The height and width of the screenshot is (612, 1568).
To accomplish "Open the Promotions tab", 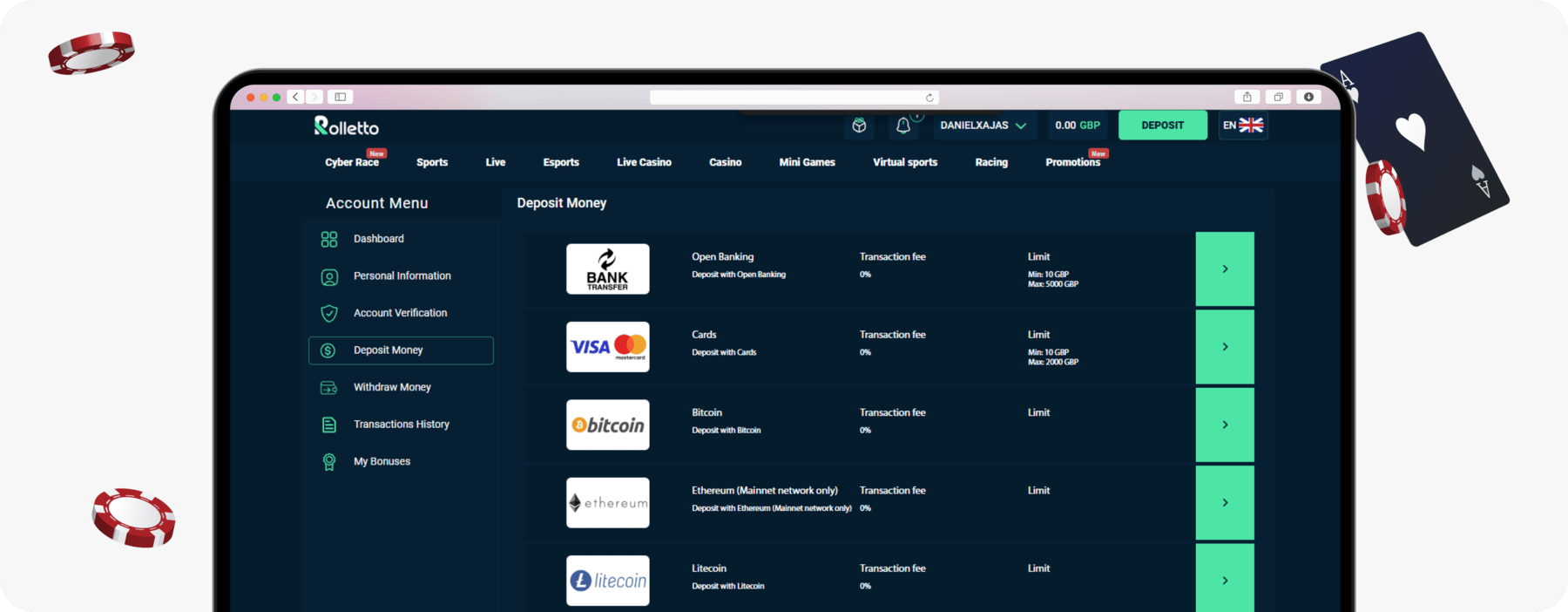I will (1073, 162).
